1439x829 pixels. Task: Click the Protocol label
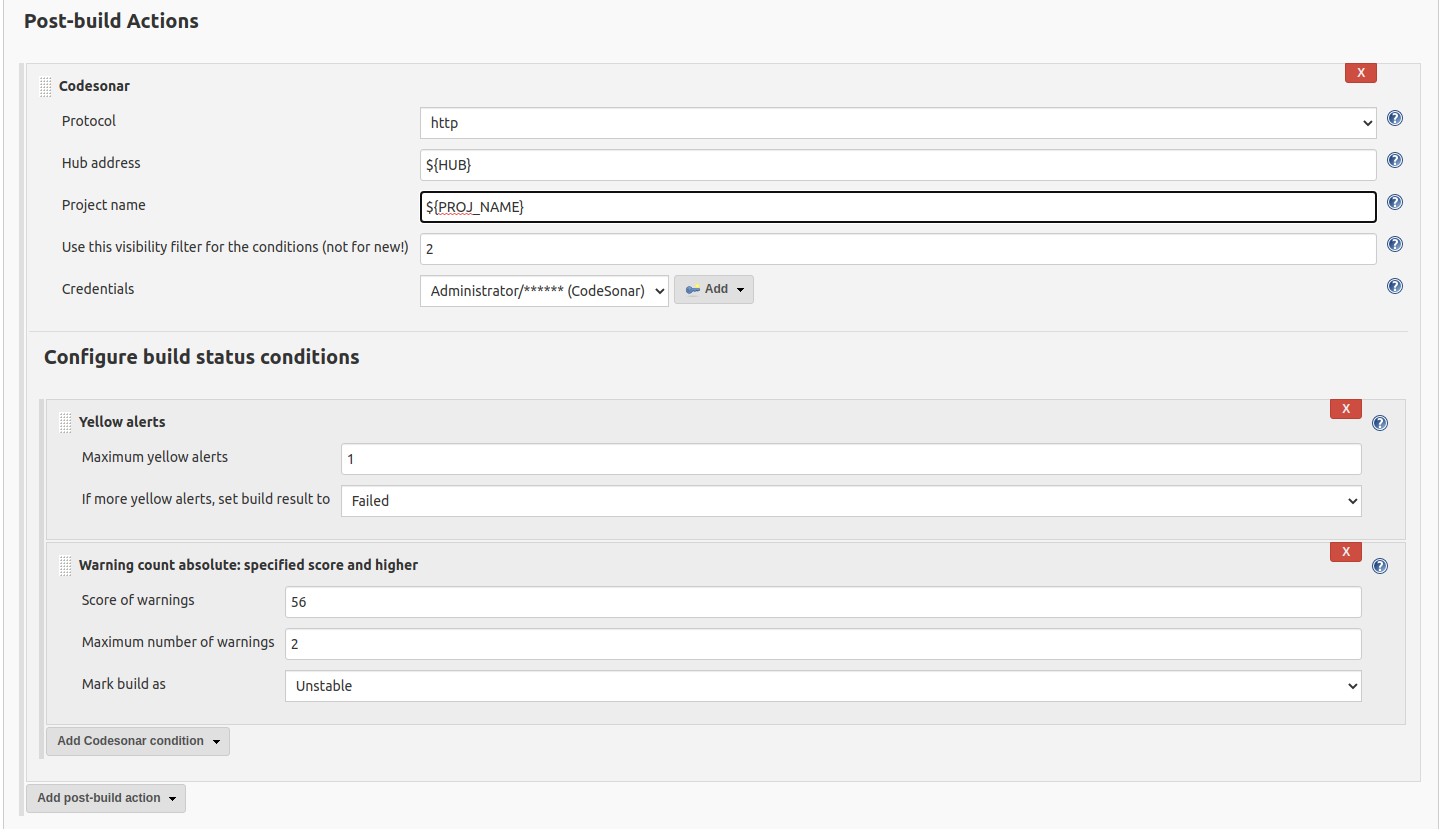click(89, 121)
